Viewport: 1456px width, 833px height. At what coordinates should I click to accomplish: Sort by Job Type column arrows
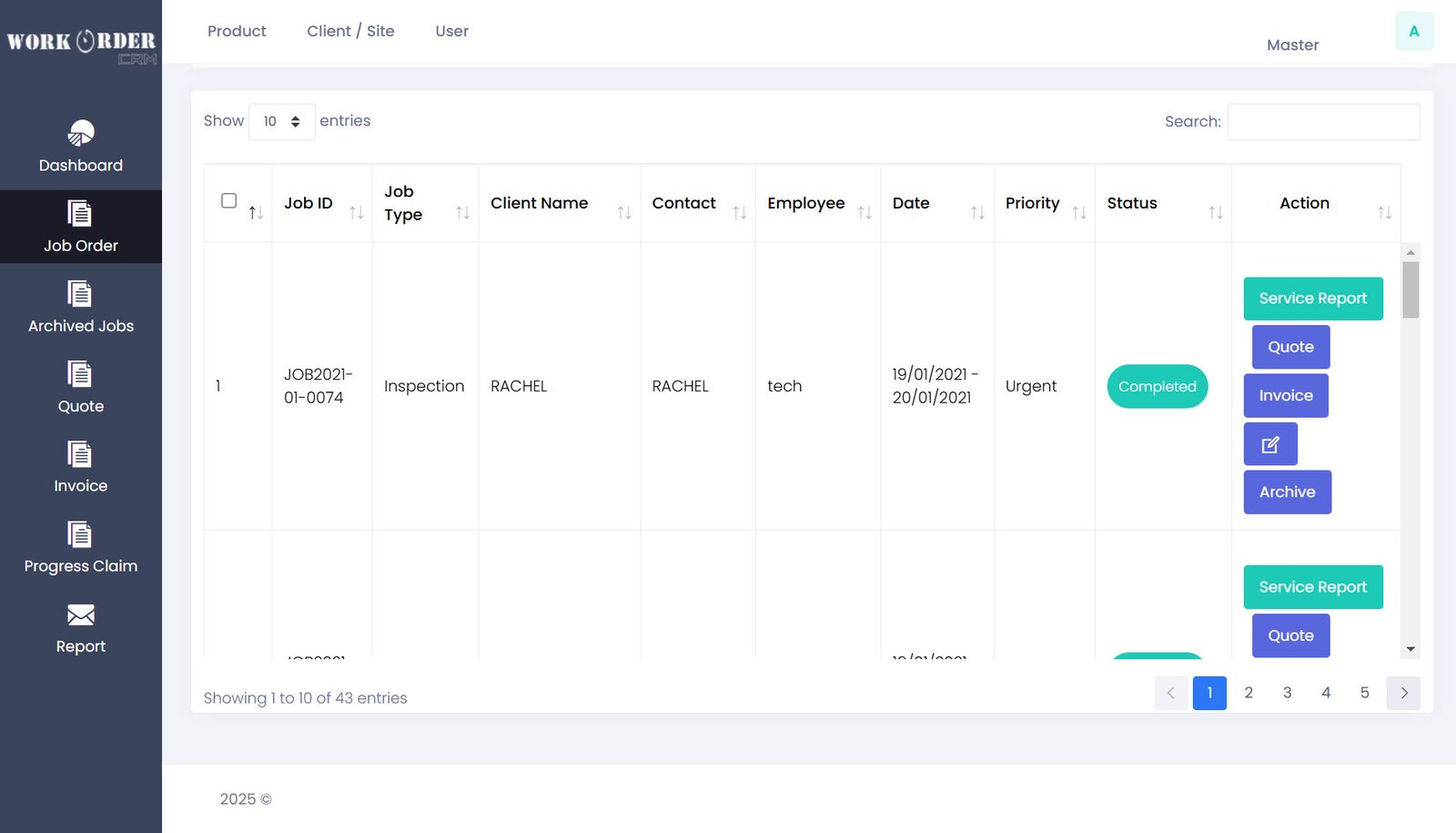(x=462, y=212)
